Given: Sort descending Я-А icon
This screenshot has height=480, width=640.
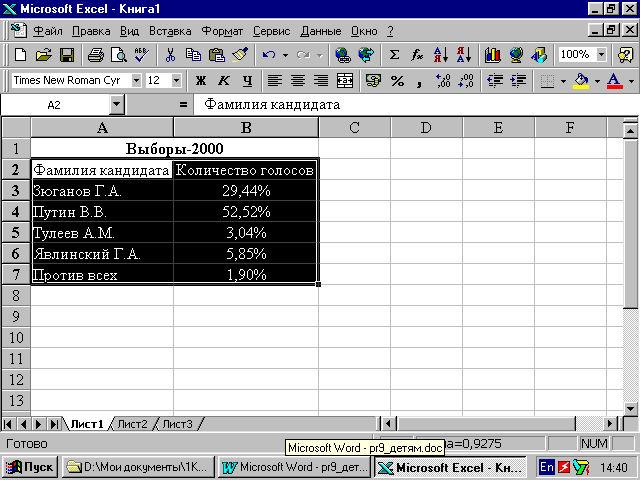Looking at the screenshot, I should (x=464, y=54).
